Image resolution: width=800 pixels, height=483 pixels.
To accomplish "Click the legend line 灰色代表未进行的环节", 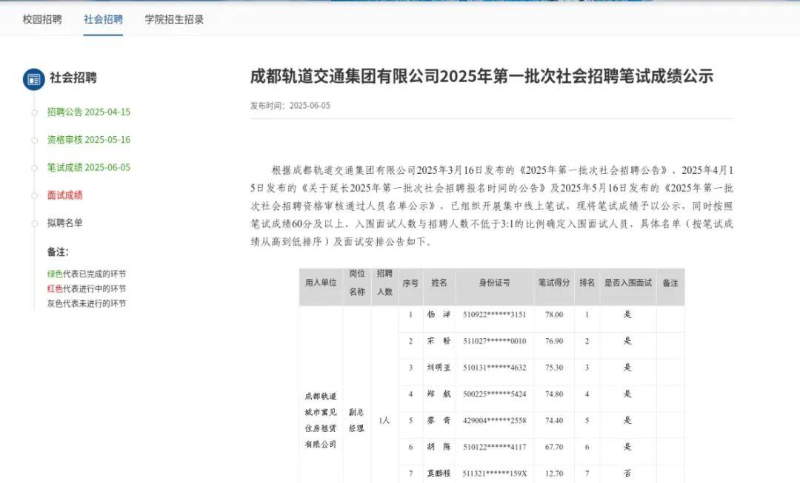I will [x=86, y=303].
